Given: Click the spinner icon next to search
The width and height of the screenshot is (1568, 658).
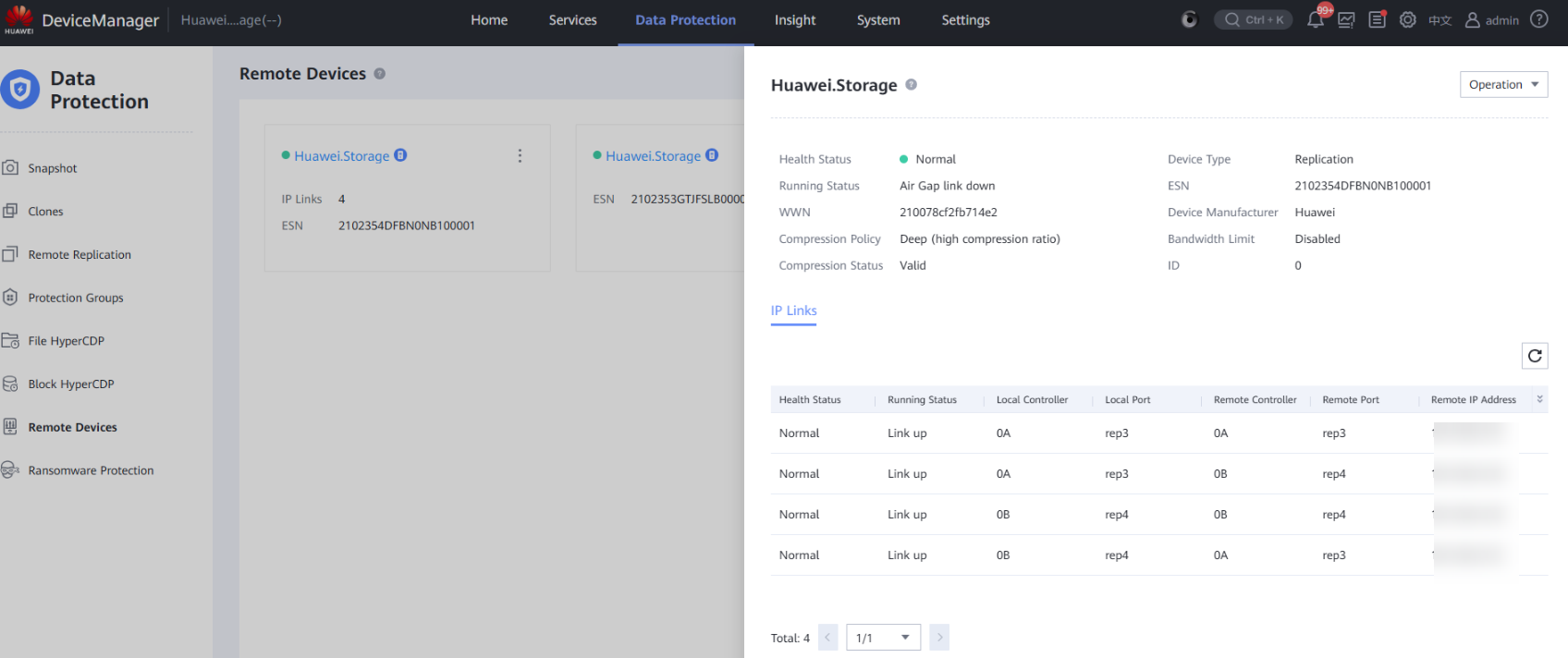Looking at the screenshot, I should [1190, 19].
